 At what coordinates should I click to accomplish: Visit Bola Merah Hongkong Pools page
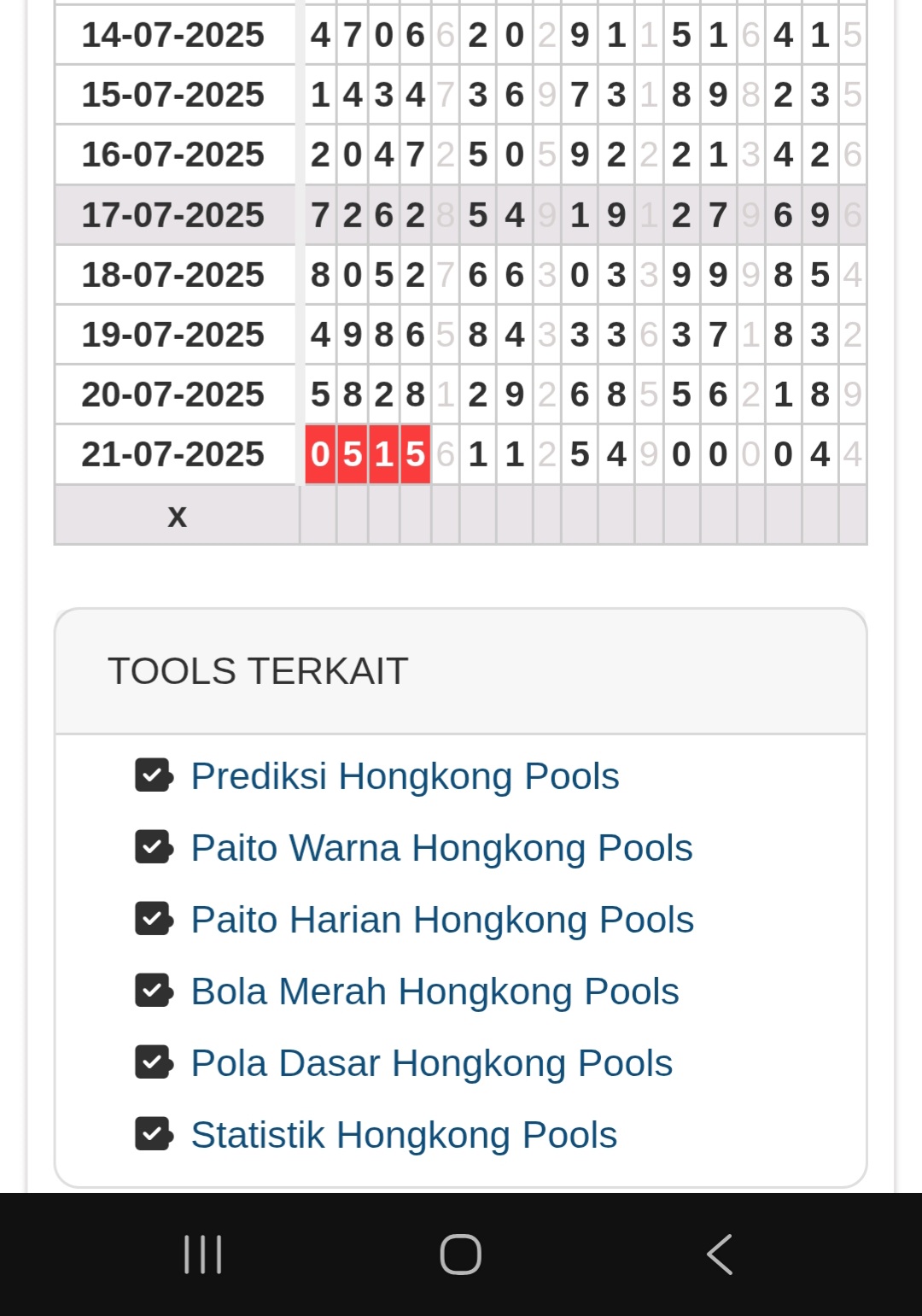pos(435,991)
